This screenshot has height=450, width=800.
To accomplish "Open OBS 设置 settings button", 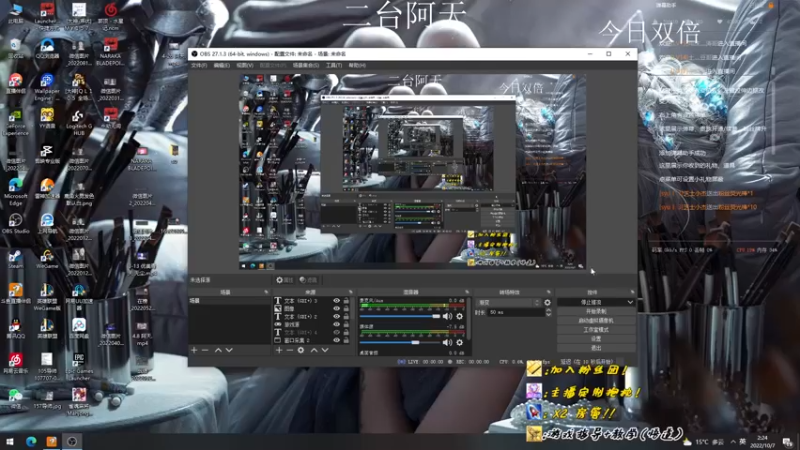I will pos(596,339).
